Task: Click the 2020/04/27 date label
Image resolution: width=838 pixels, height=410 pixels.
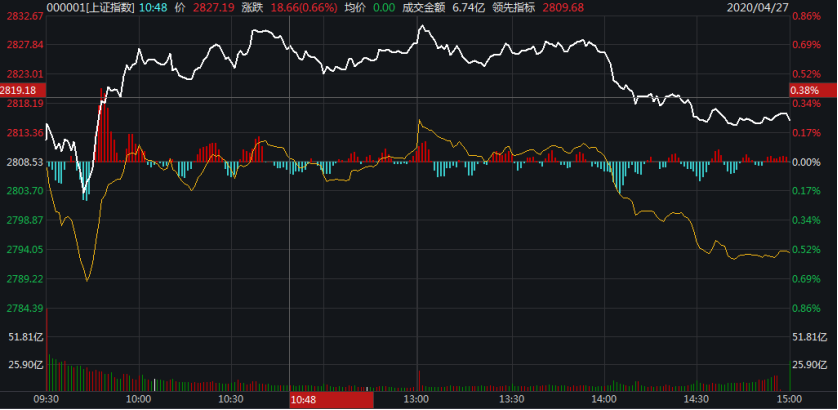Action: coord(803,7)
